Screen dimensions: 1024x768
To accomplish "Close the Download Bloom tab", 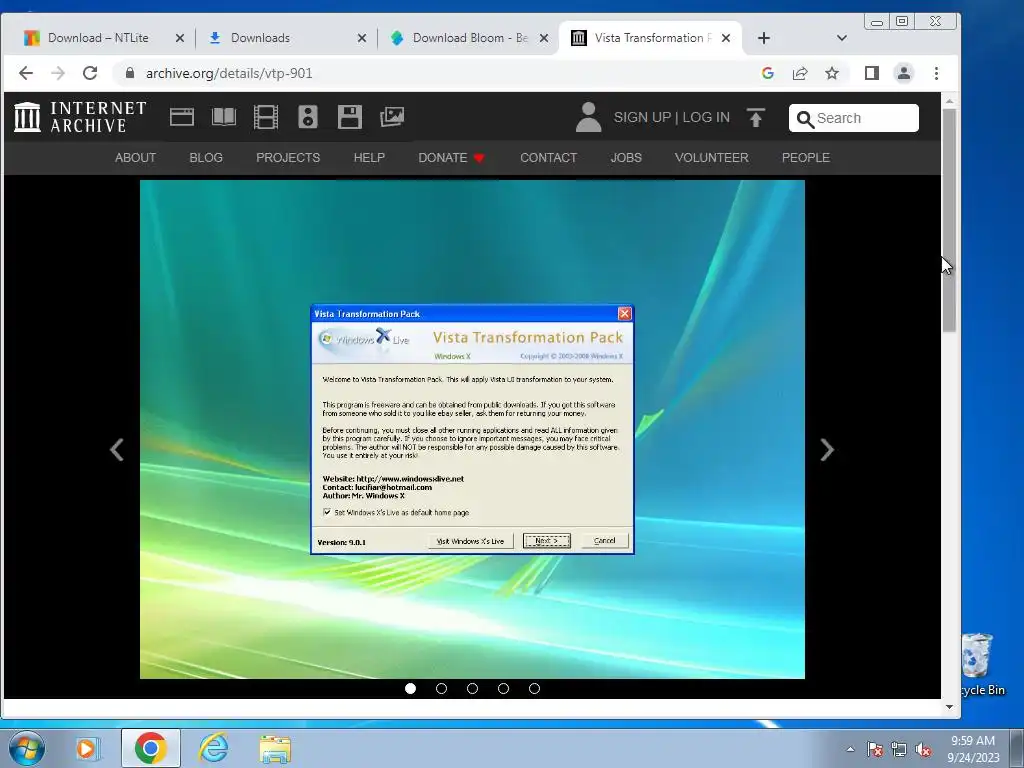I will pos(543,38).
